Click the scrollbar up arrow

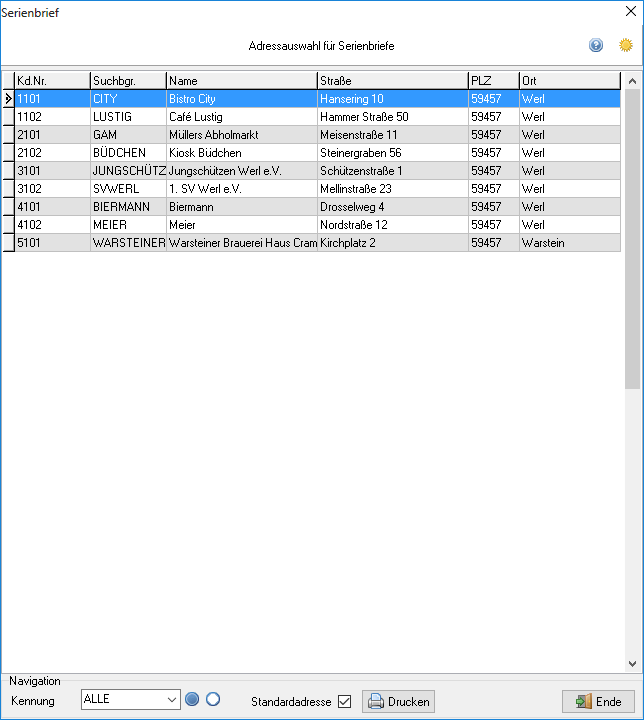(633, 81)
